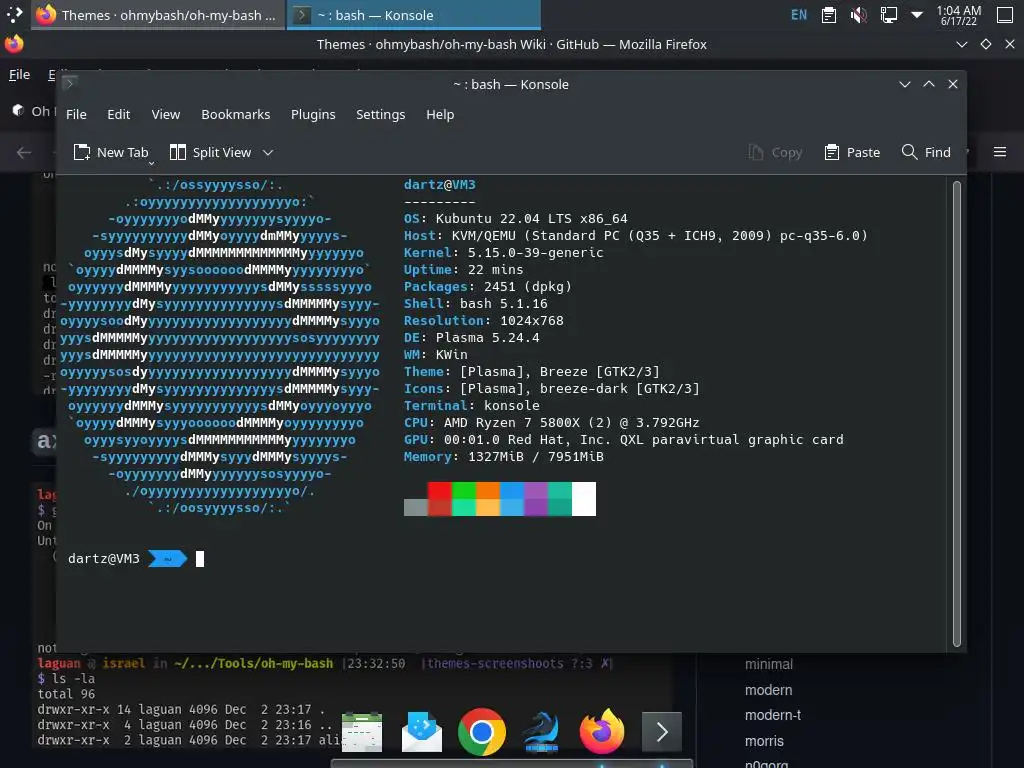Click the 'morris' theme link in Firefox page
Image resolution: width=1024 pixels, height=768 pixels.
tap(764, 741)
